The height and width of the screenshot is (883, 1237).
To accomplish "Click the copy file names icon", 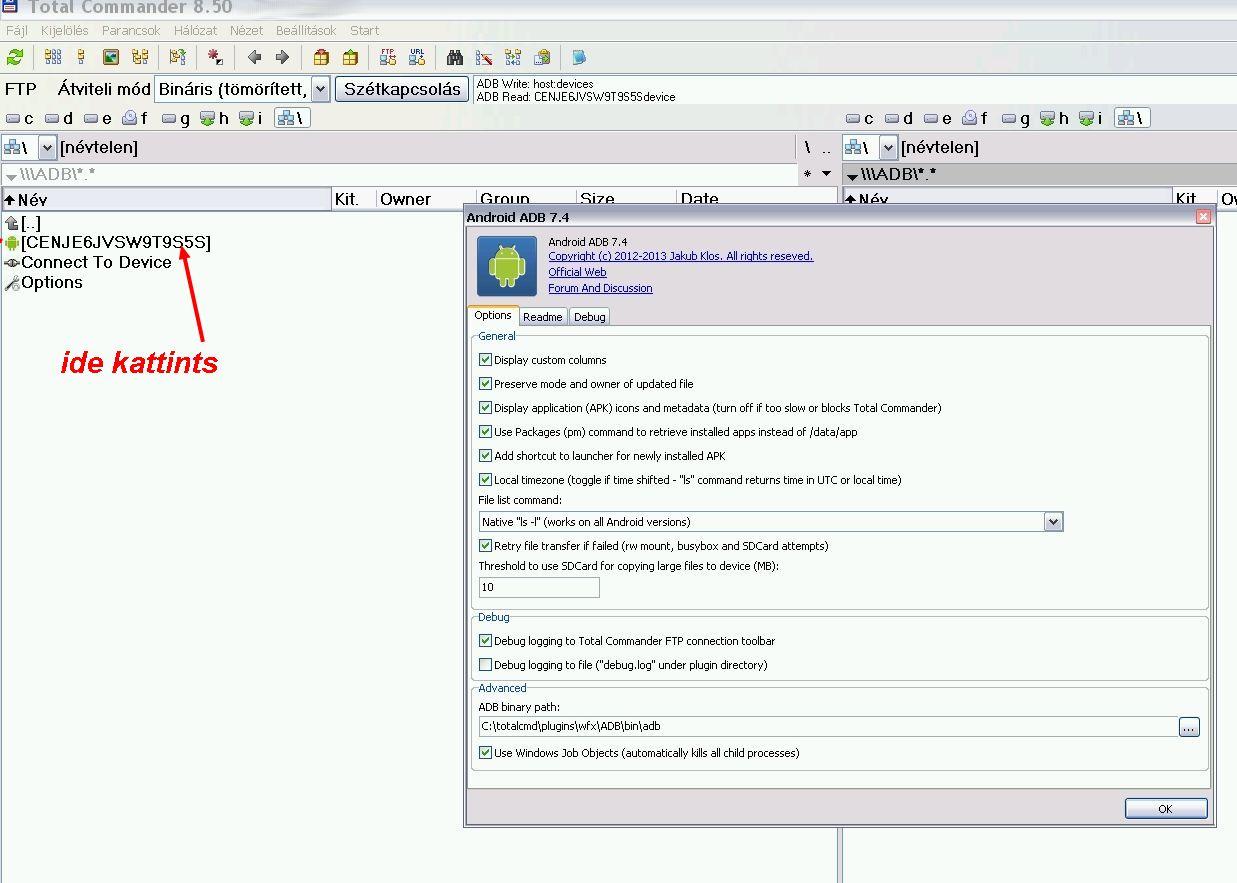I will point(542,57).
